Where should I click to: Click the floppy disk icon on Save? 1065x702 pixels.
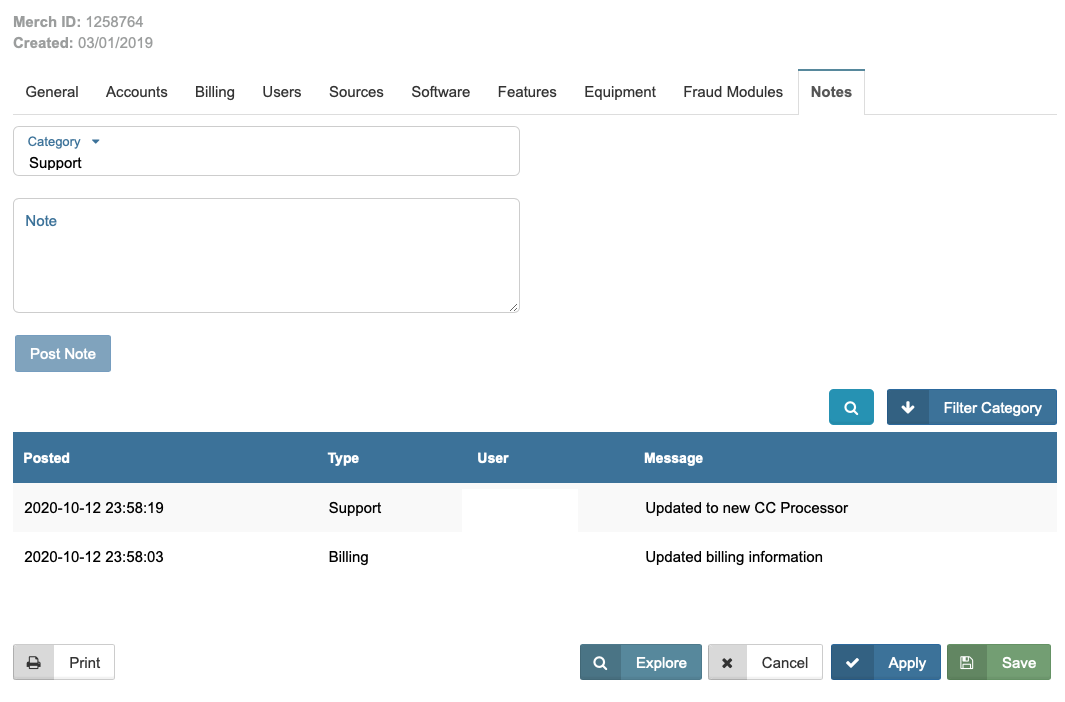click(x=967, y=663)
